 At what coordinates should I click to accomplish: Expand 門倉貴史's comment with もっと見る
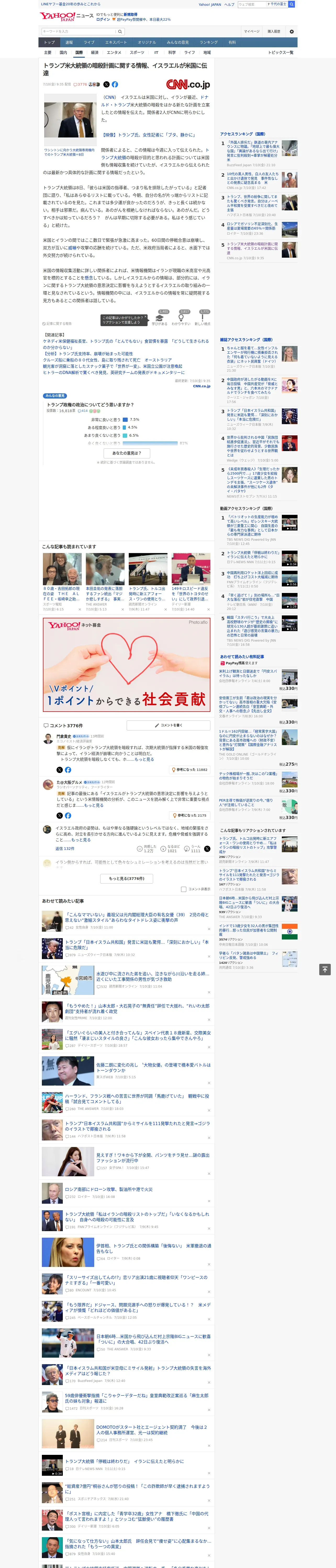click(x=144, y=760)
